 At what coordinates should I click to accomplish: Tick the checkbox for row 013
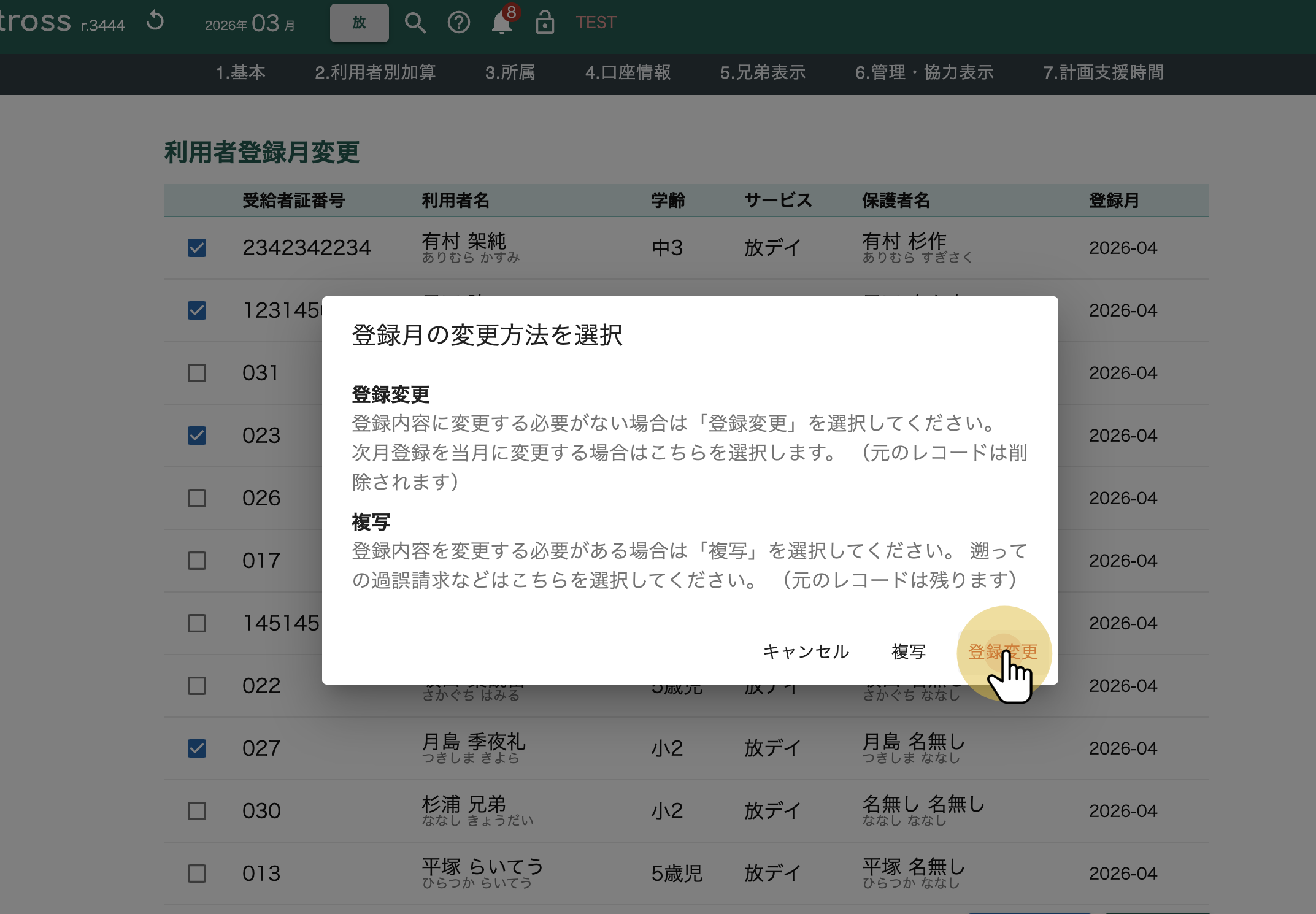[x=197, y=874]
